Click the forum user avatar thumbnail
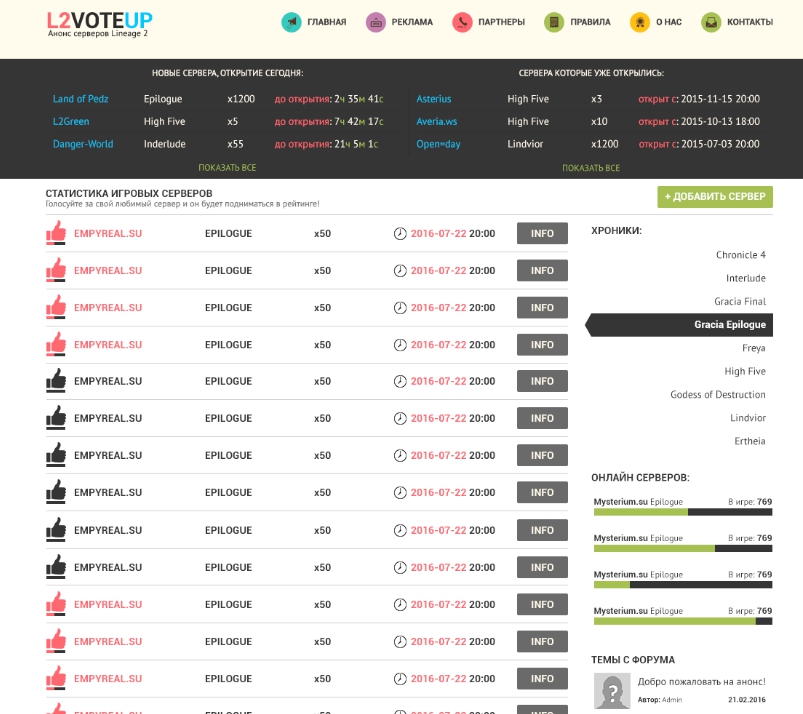The image size is (803, 714). click(612, 691)
